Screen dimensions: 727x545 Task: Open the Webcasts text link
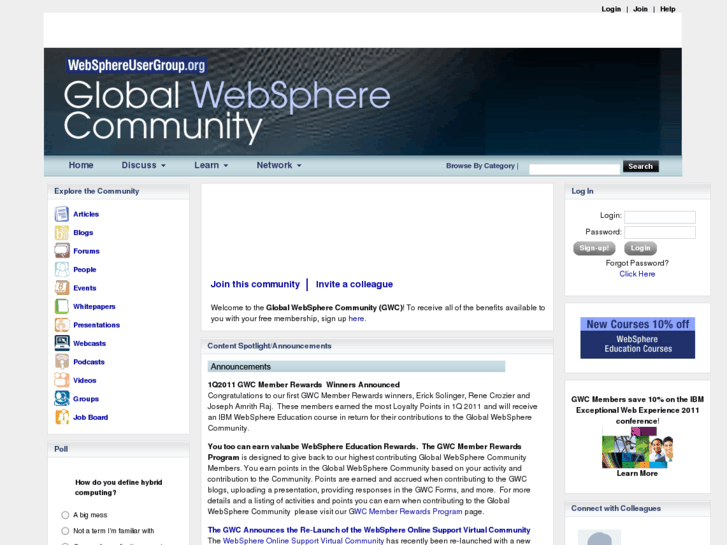point(89,344)
